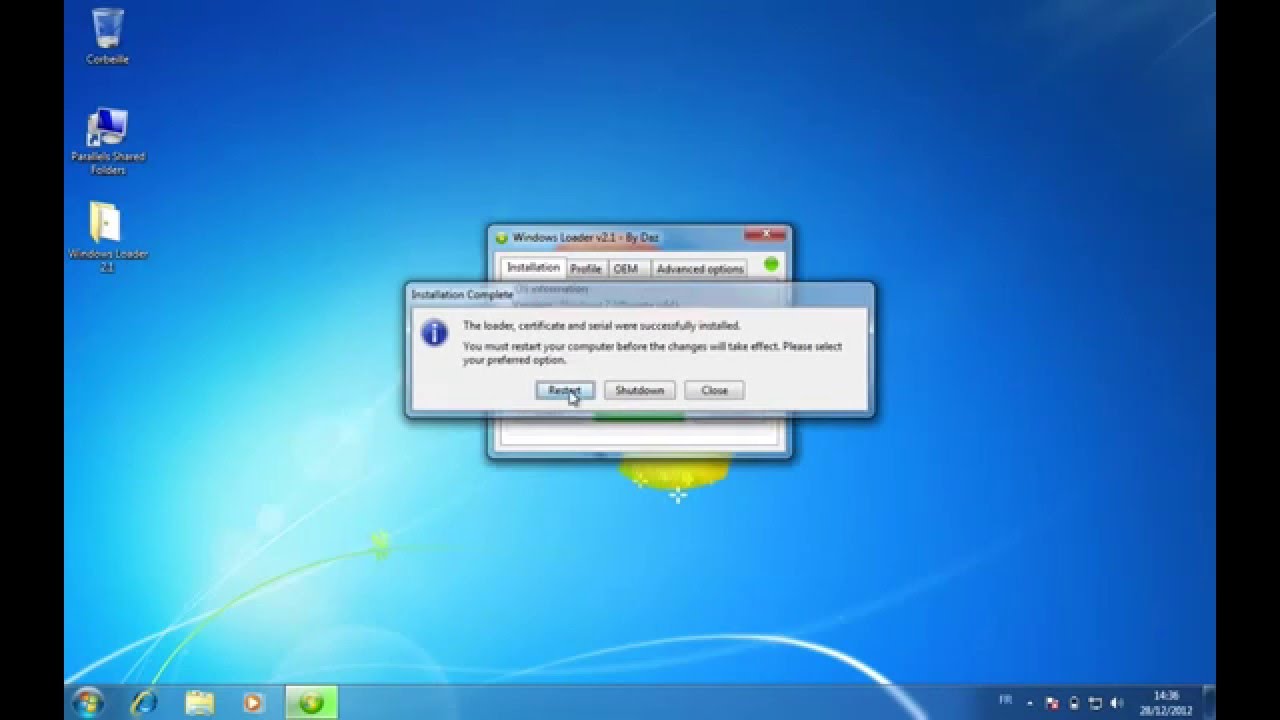Close the Windows Loader window

tap(766, 235)
